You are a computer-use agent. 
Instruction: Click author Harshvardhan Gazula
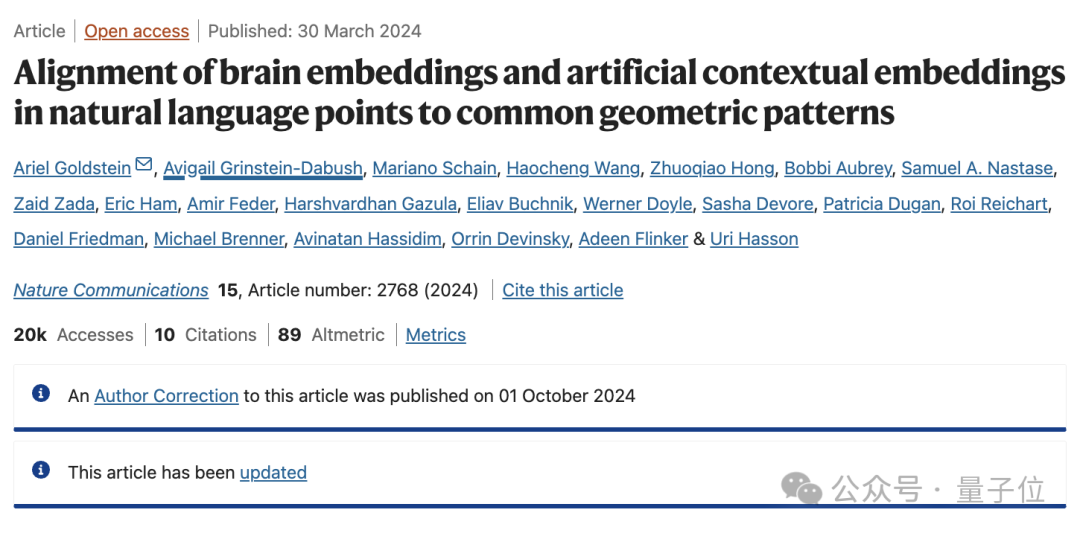pyautogui.click(x=370, y=204)
